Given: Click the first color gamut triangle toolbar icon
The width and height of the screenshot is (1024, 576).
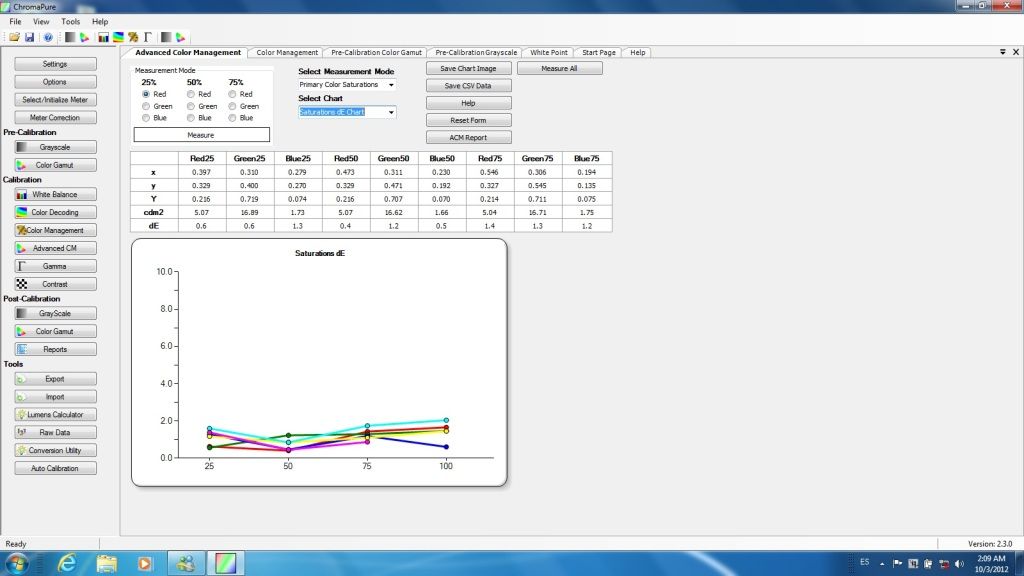Looking at the screenshot, I should (x=85, y=37).
